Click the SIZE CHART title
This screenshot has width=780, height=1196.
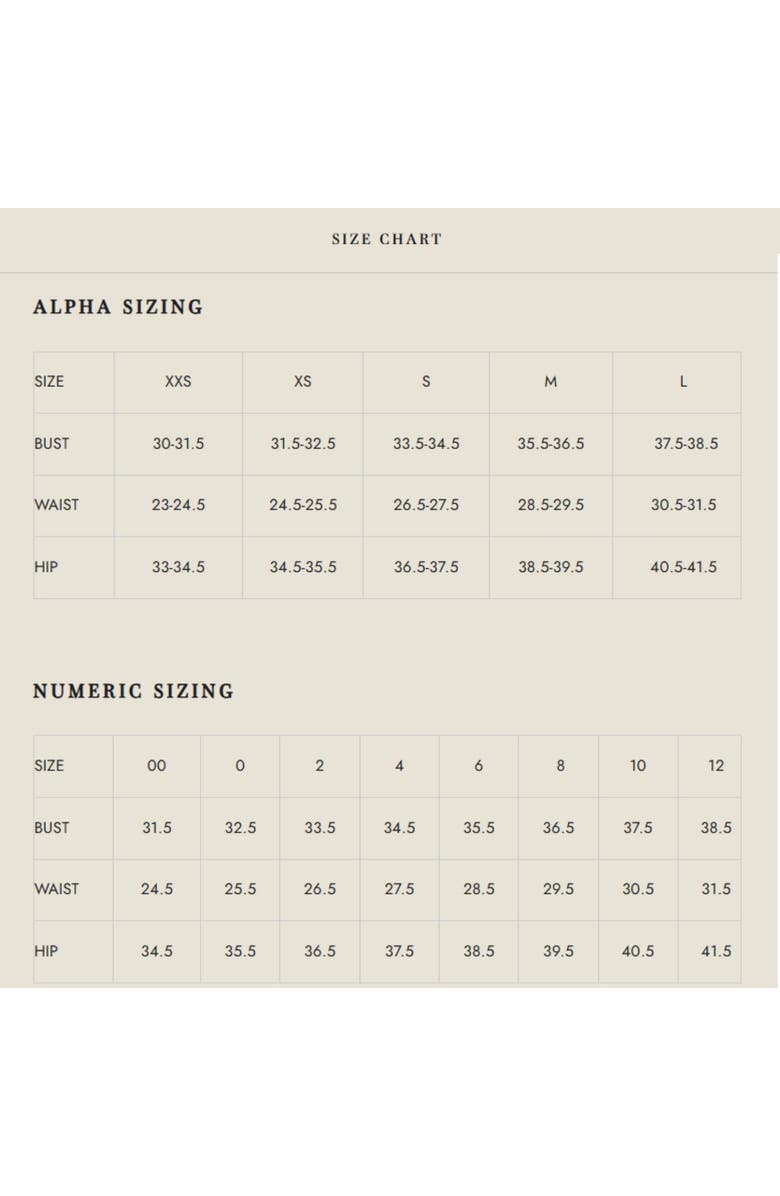pos(386,239)
